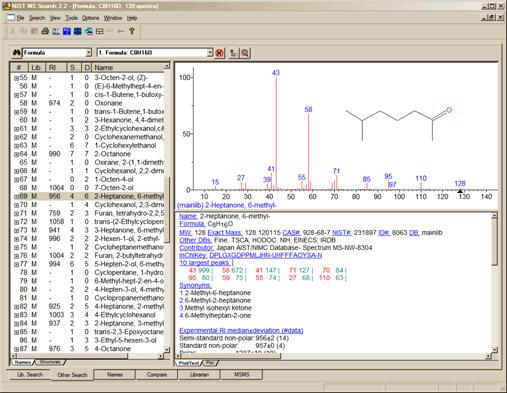Select hit 68 7-Octen-2-ol in the list

click(x=87, y=188)
